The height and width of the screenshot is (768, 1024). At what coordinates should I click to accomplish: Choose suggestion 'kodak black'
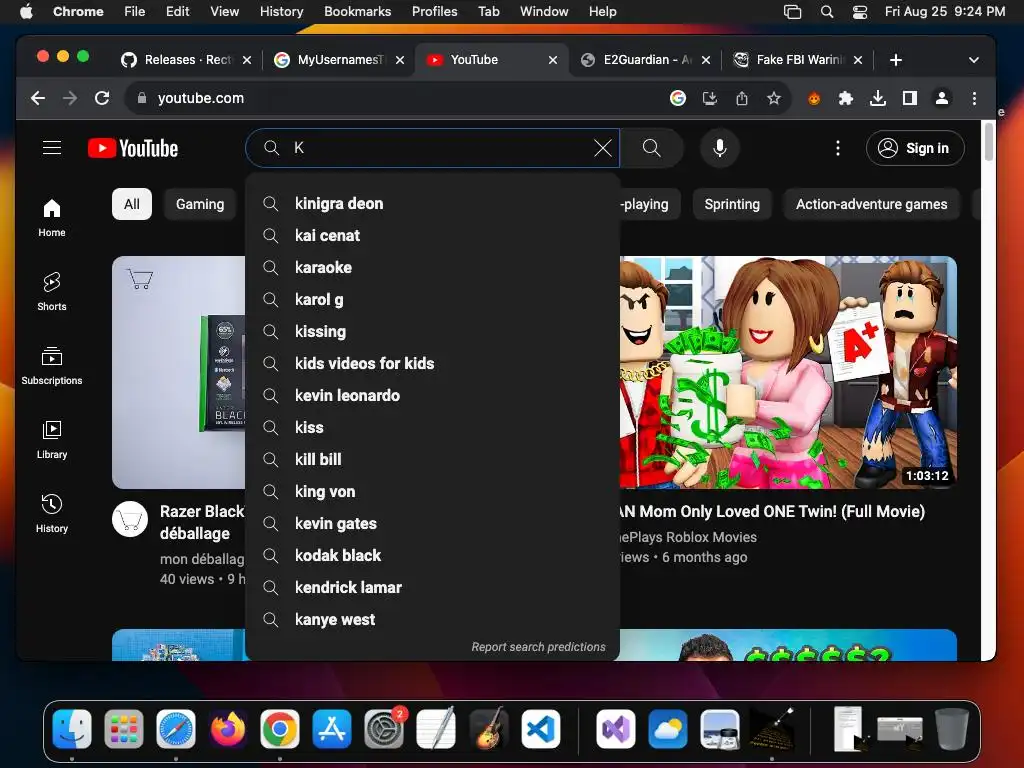click(432, 556)
